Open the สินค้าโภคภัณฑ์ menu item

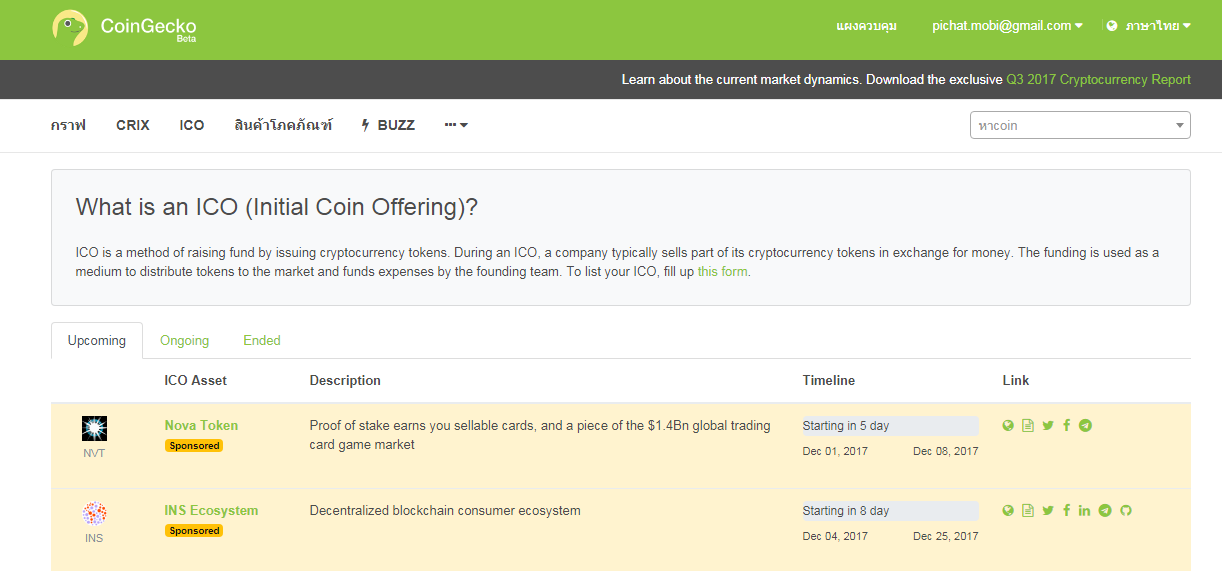[x=283, y=125]
